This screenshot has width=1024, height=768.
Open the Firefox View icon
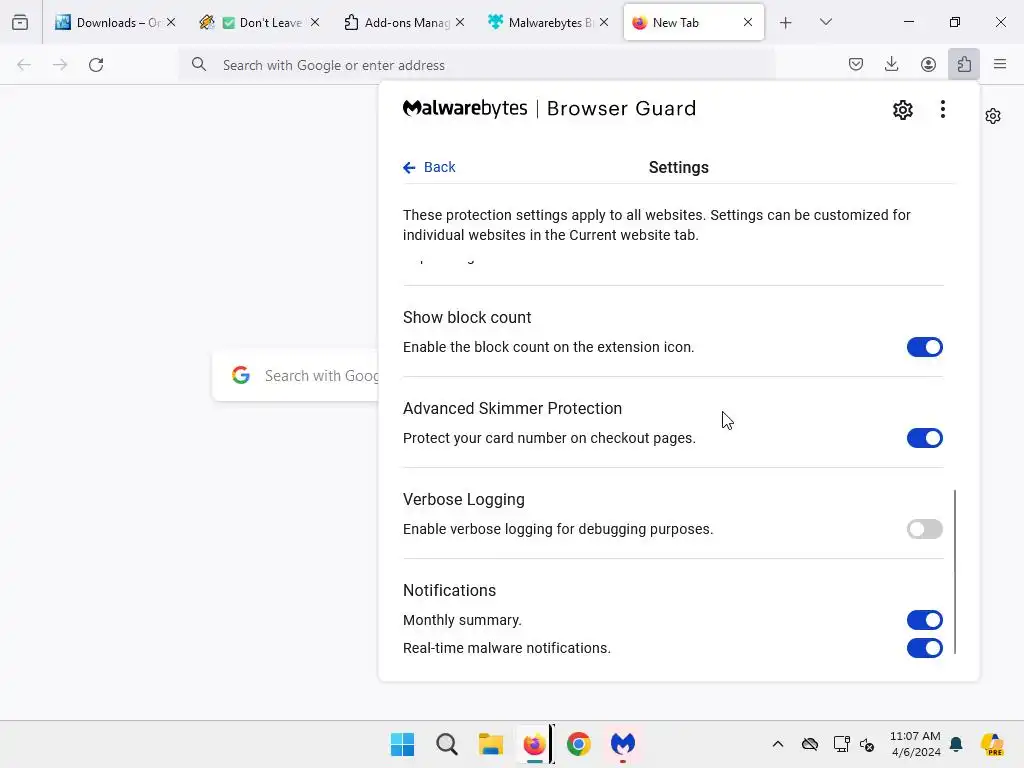(20, 22)
